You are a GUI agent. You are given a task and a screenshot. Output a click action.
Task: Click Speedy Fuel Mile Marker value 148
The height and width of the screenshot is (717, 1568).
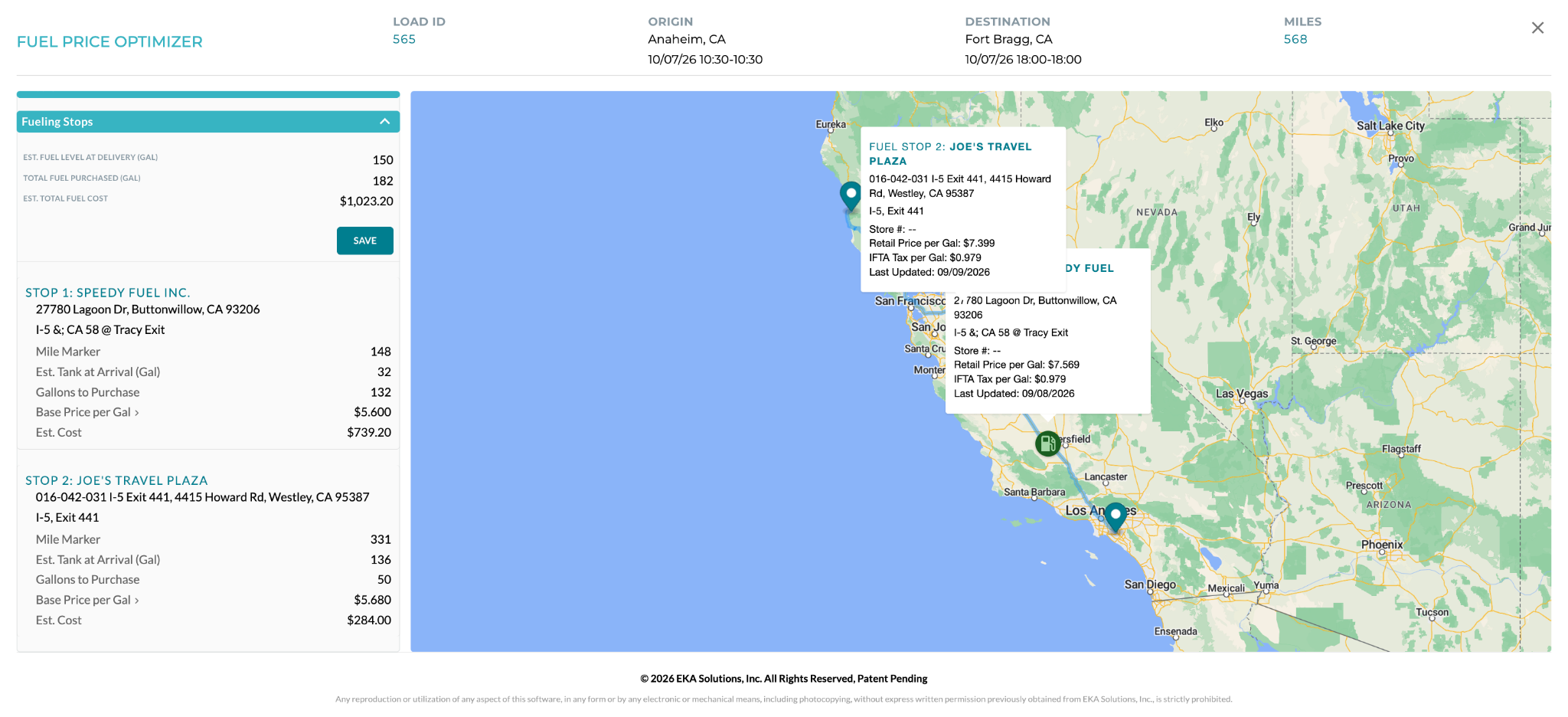[x=381, y=352]
